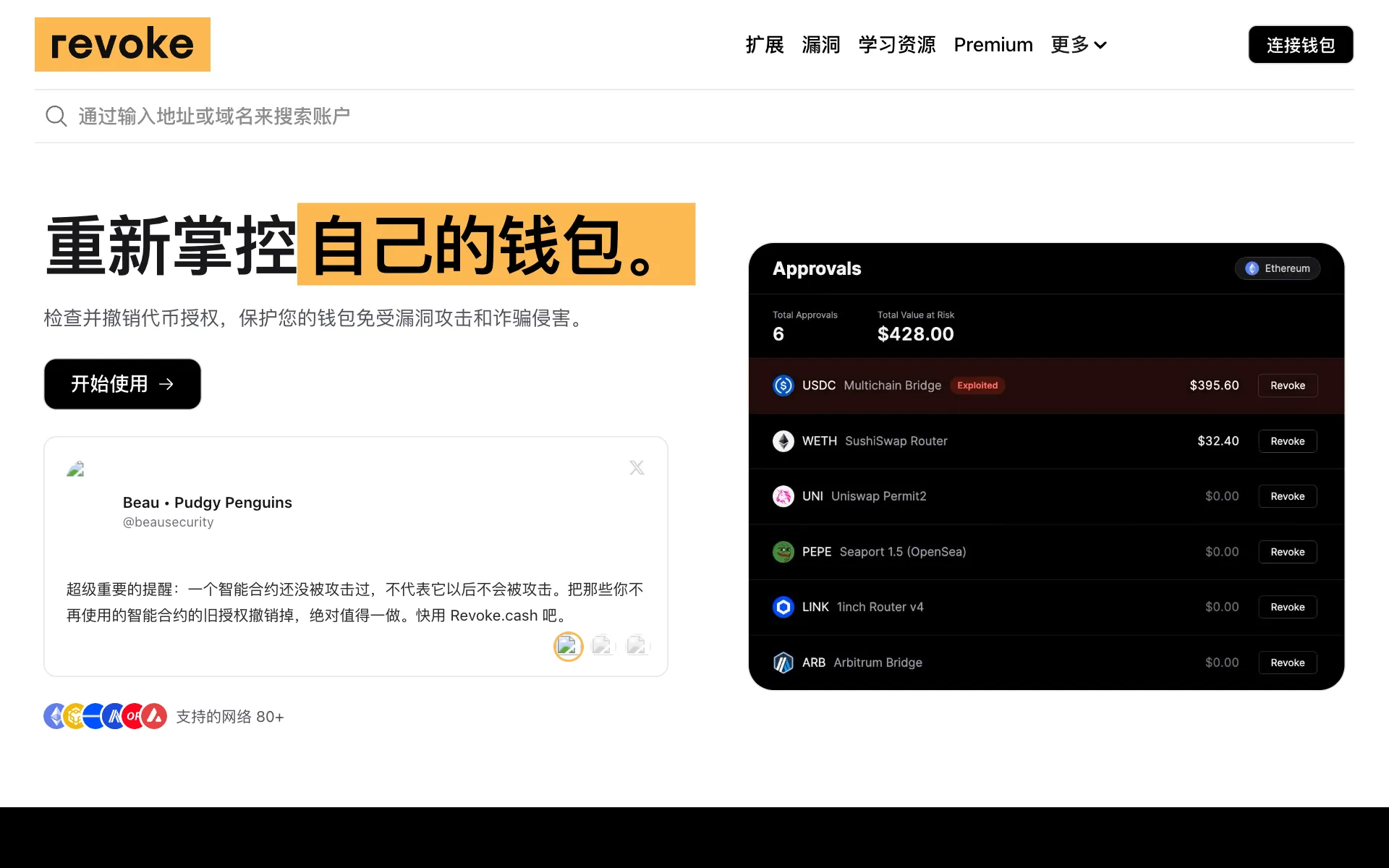
Task: Open the Premium nav item
Action: (993, 45)
